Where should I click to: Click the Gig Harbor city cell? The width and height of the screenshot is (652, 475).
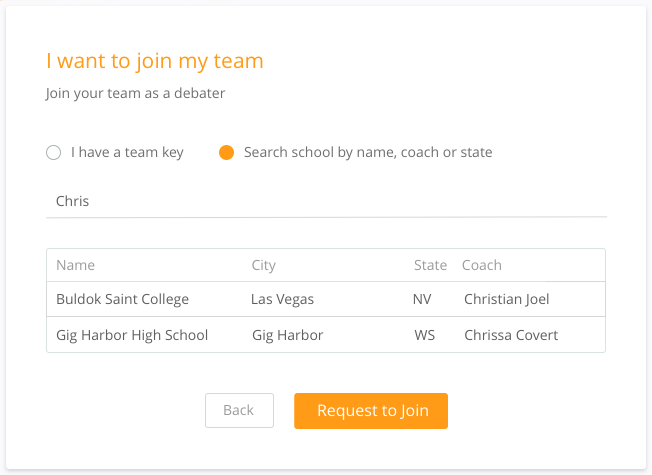click(287, 335)
